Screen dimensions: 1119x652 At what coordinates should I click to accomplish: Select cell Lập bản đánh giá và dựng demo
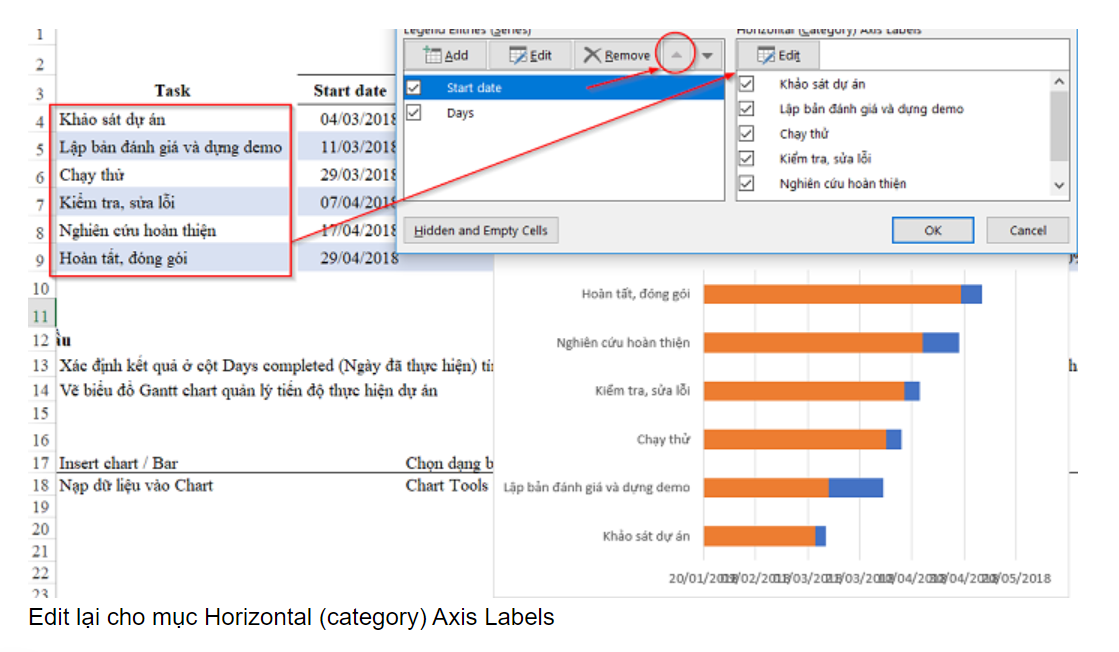[171, 147]
